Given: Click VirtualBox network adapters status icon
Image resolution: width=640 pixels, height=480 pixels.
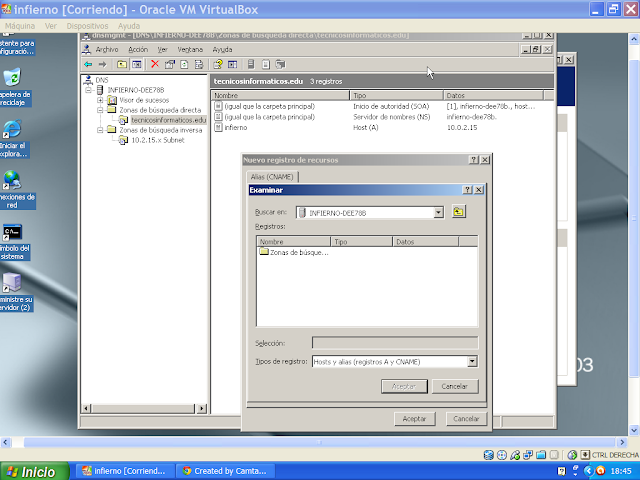Looking at the screenshot, I should click(x=528, y=455).
